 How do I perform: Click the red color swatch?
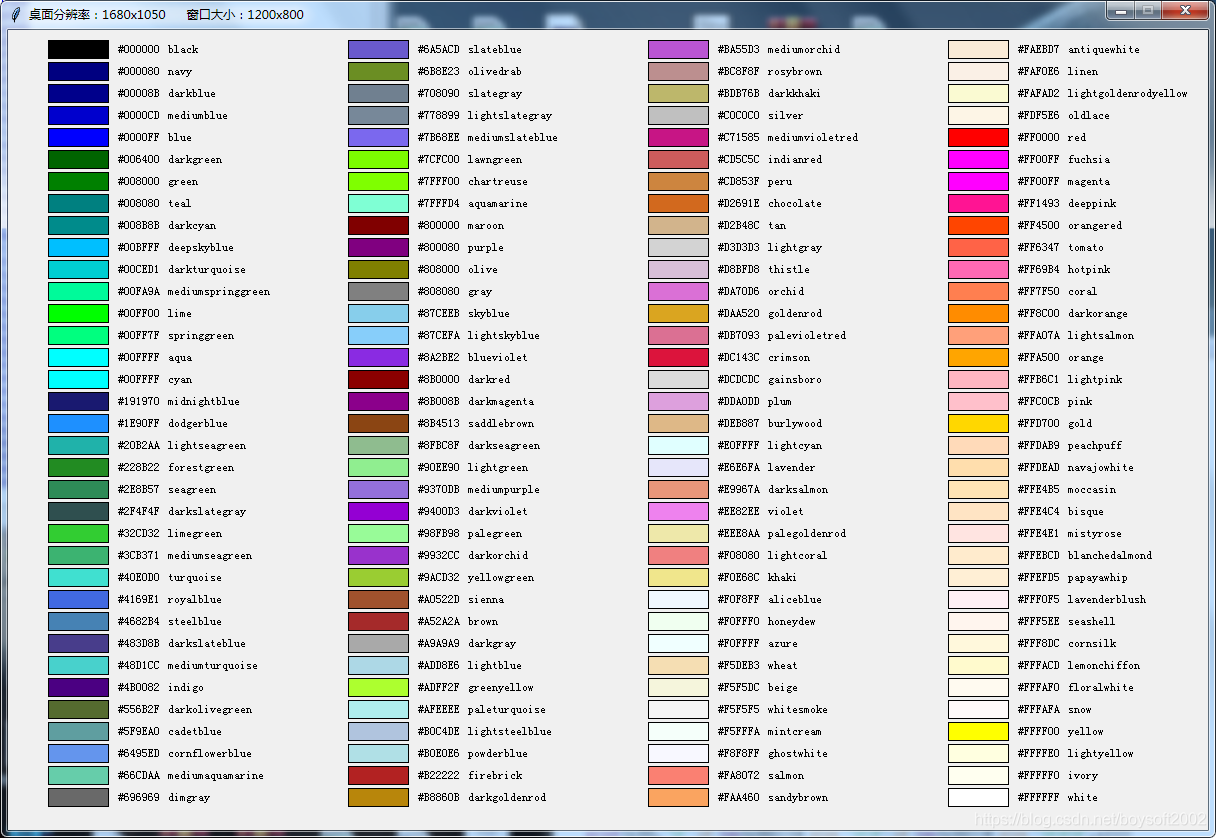(978, 138)
